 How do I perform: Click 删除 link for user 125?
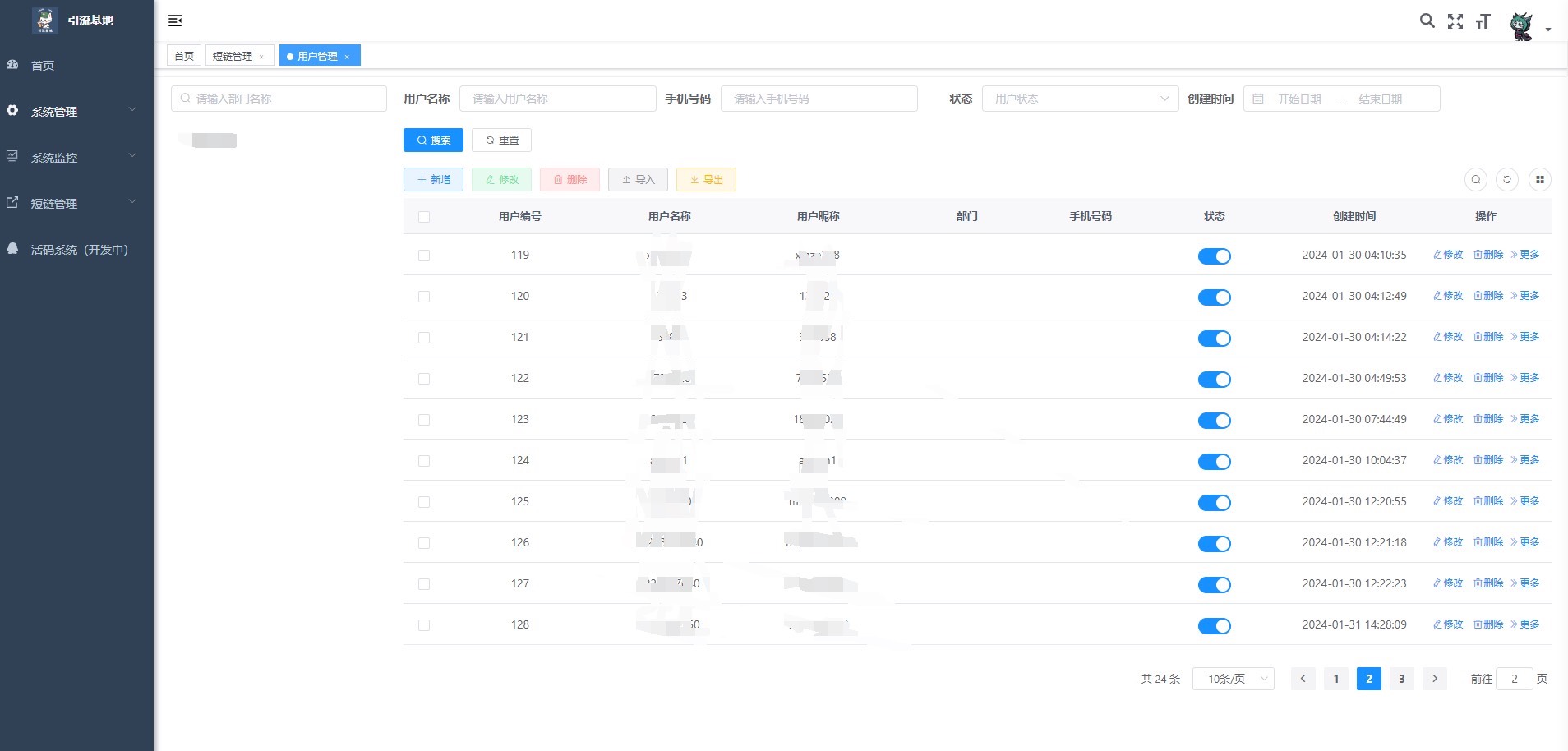pos(1488,501)
